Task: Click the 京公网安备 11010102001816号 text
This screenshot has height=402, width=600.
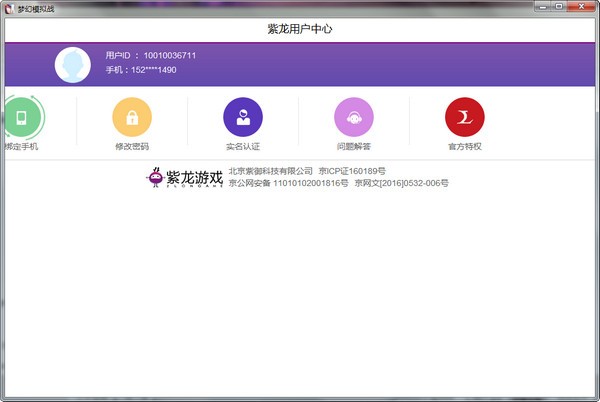Action: tap(289, 183)
